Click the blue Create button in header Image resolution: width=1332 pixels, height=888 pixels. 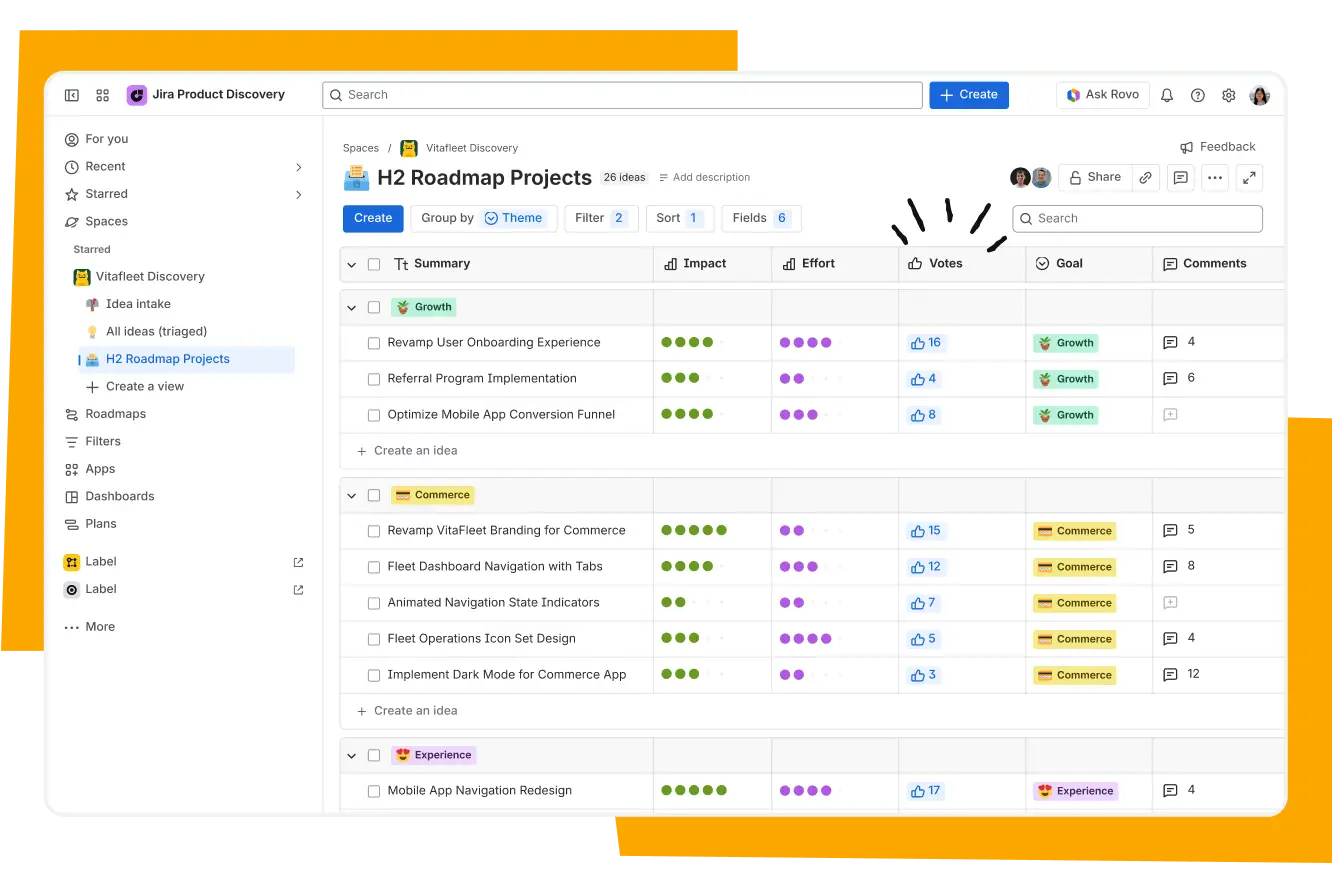(969, 95)
